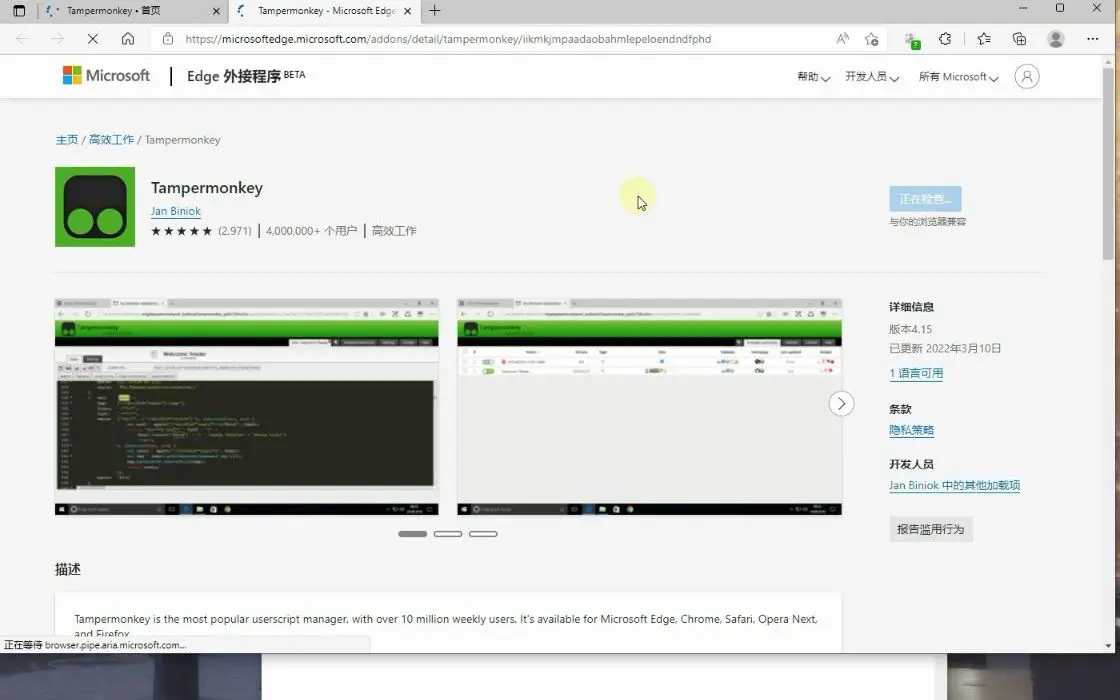Open the script list screenshot thumbnail
The width and height of the screenshot is (1120, 700).
click(x=649, y=406)
